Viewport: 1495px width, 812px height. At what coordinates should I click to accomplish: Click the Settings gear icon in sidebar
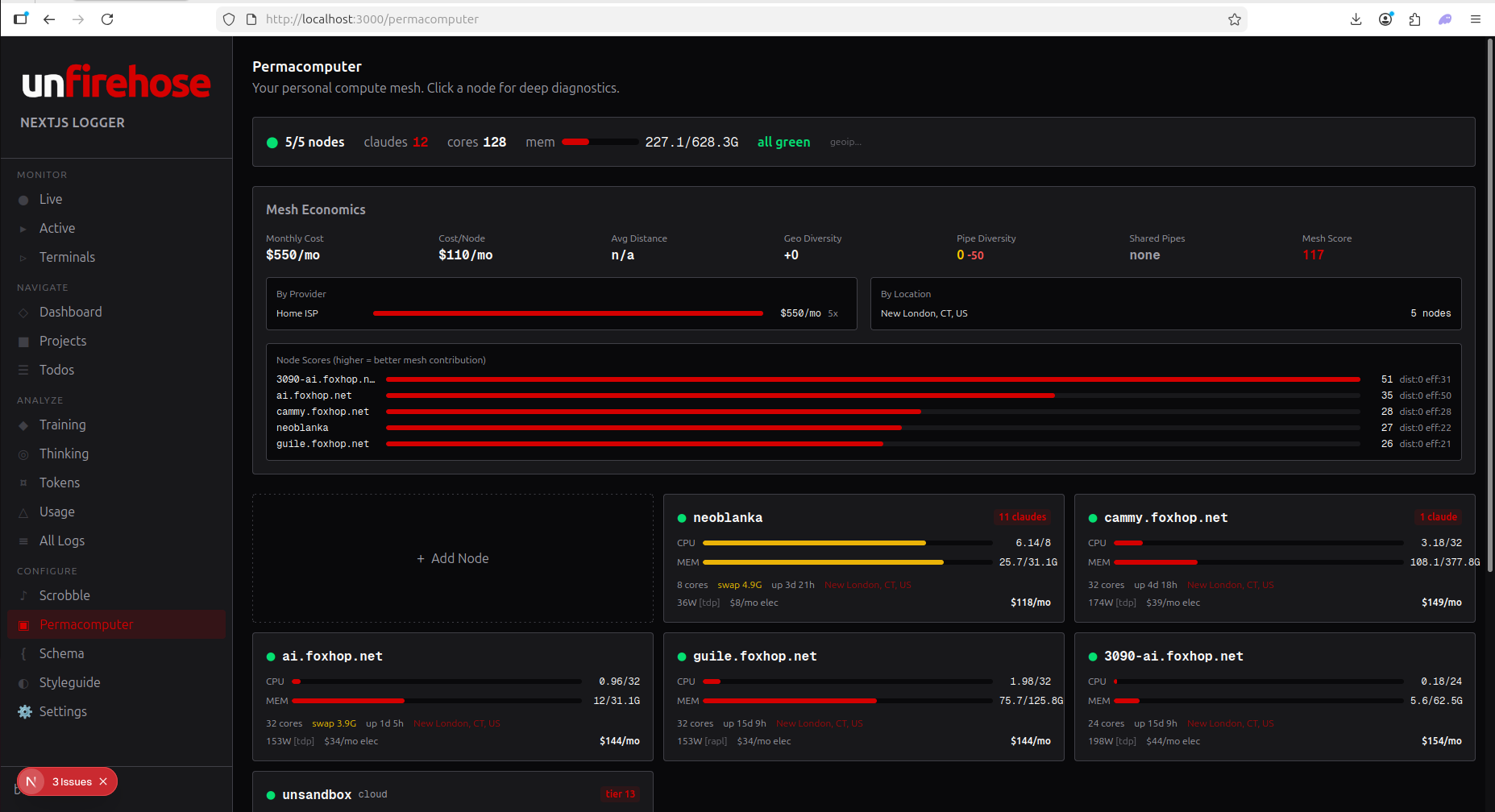click(25, 711)
